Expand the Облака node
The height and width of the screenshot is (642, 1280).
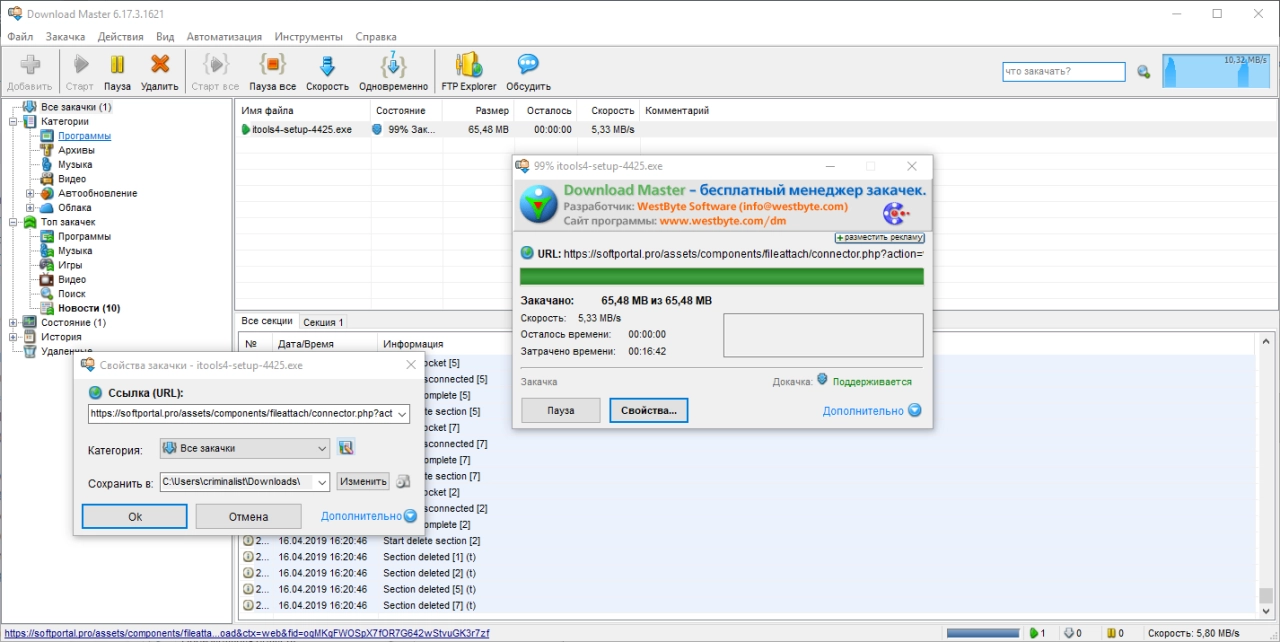pyautogui.click(x=30, y=208)
